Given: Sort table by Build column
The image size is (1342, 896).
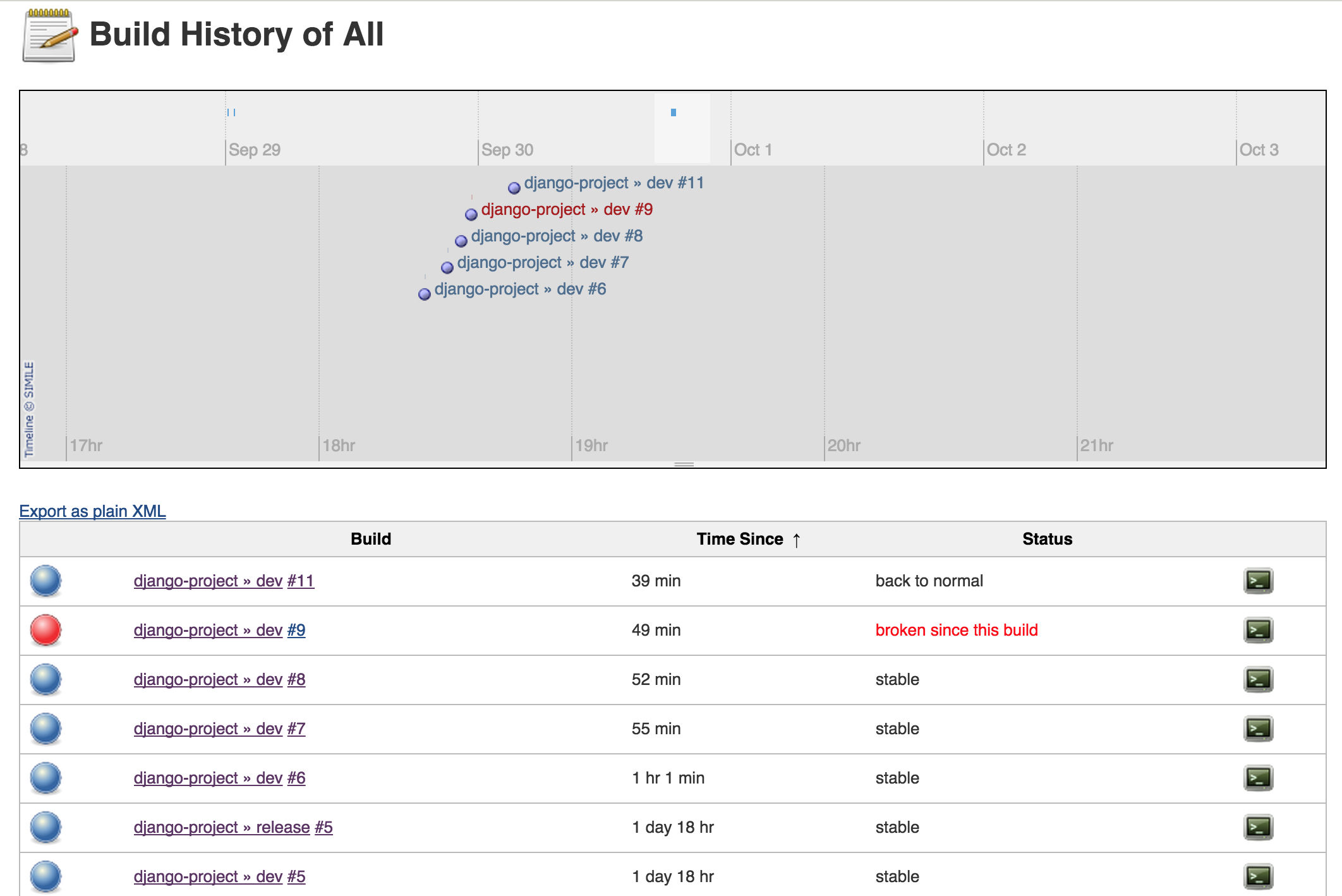Looking at the screenshot, I should pos(371,539).
